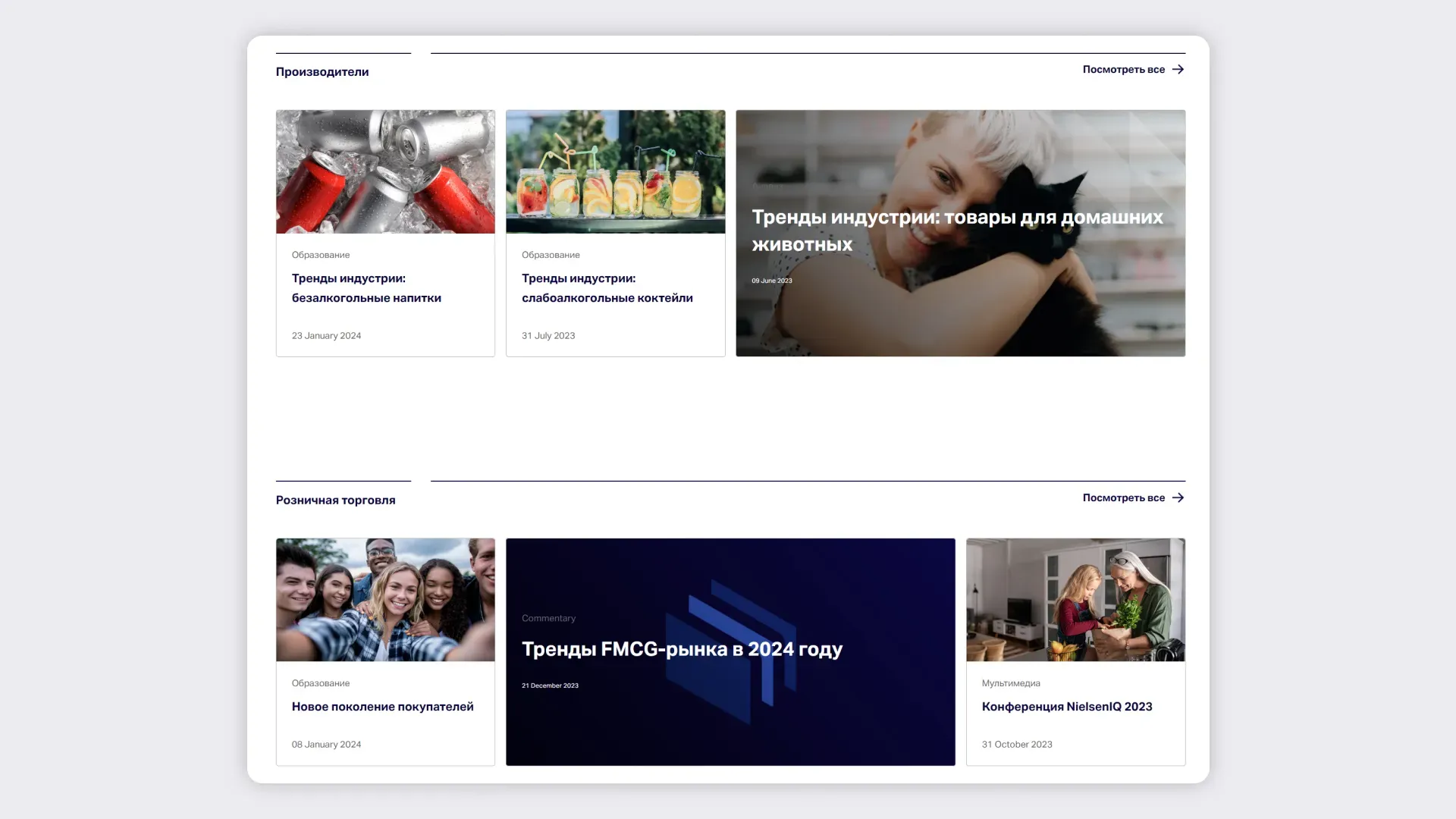Click Образование tag on слабоалкогольные коктейли card
The height and width of the screenshot is (819, 1456).
(x=551, y=255)
